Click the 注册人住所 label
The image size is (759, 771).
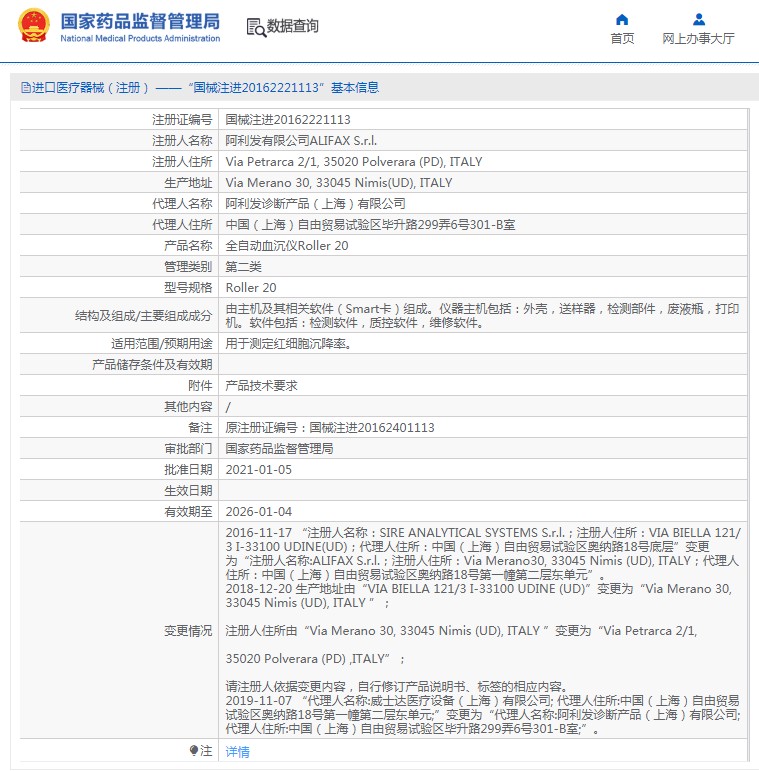[182, 162]
